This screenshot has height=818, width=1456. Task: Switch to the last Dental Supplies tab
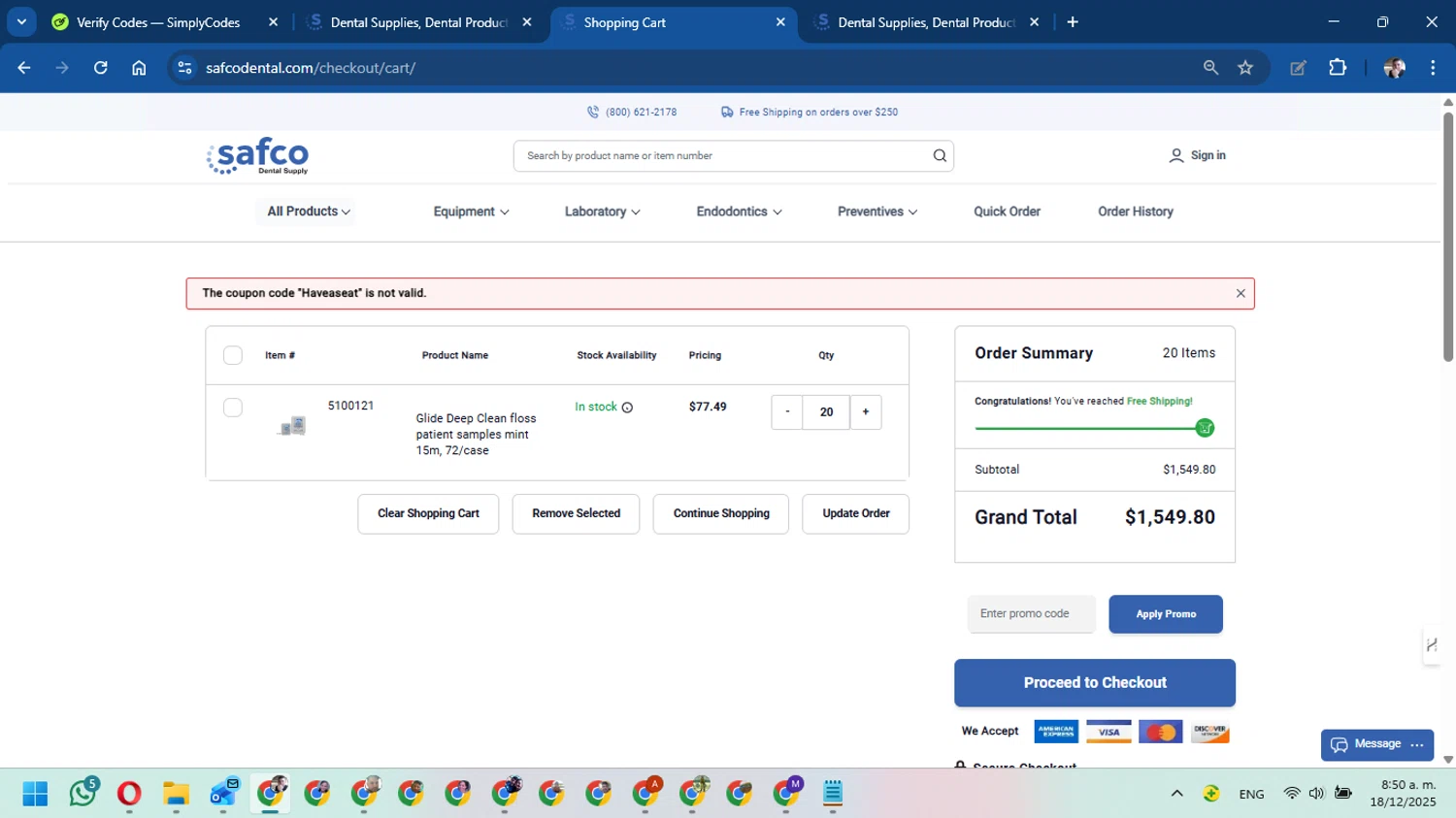[x=926, y=21]
